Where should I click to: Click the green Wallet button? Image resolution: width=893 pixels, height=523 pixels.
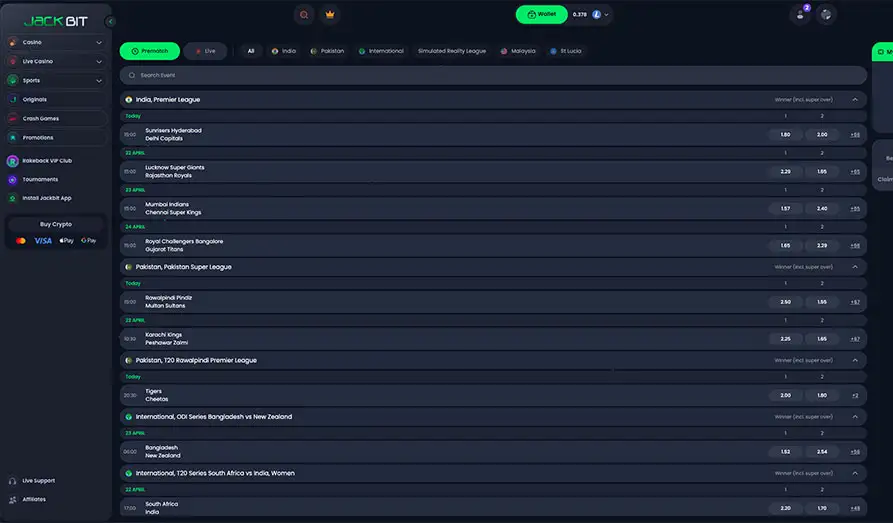pyautogui.click(x=542, y=15)
